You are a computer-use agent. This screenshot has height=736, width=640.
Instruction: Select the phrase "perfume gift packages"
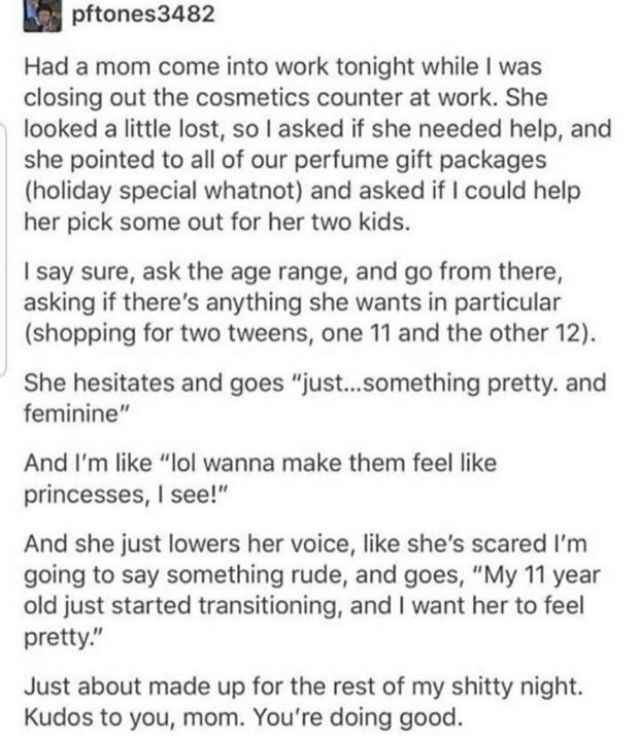click(420, 160)
